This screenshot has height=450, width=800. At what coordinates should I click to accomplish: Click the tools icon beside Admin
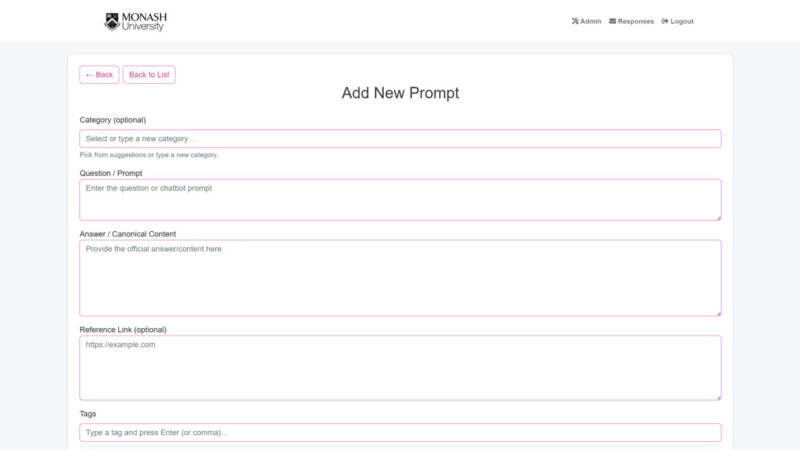click(x=575, y=21)
